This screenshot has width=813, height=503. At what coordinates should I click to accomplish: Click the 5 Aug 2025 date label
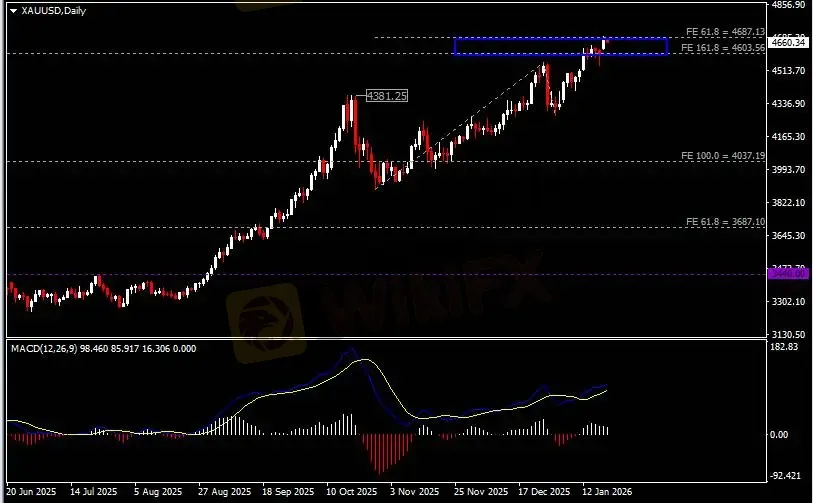tap(158, 492)
